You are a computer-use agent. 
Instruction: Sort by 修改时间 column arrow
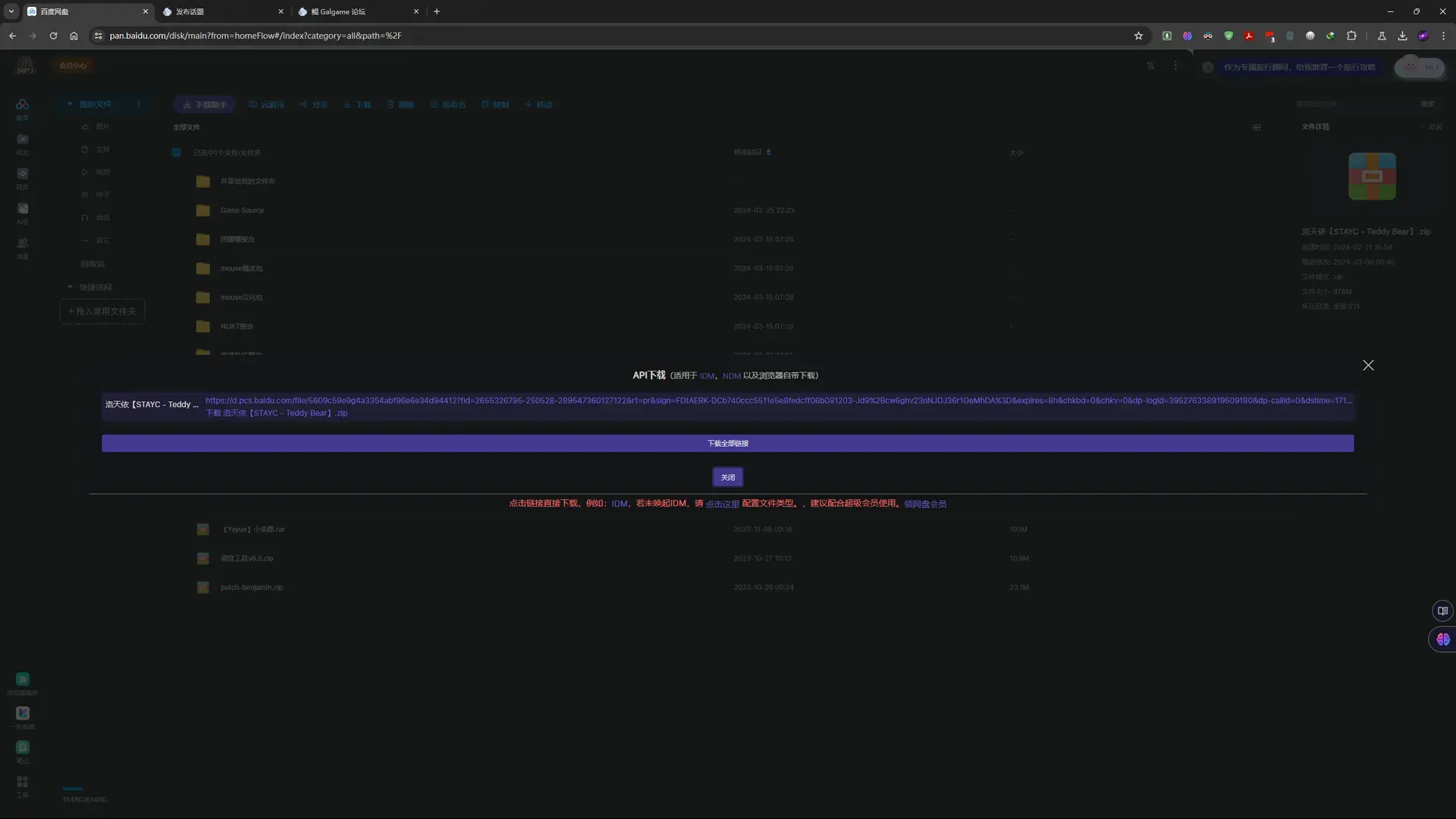click(768, 152)
